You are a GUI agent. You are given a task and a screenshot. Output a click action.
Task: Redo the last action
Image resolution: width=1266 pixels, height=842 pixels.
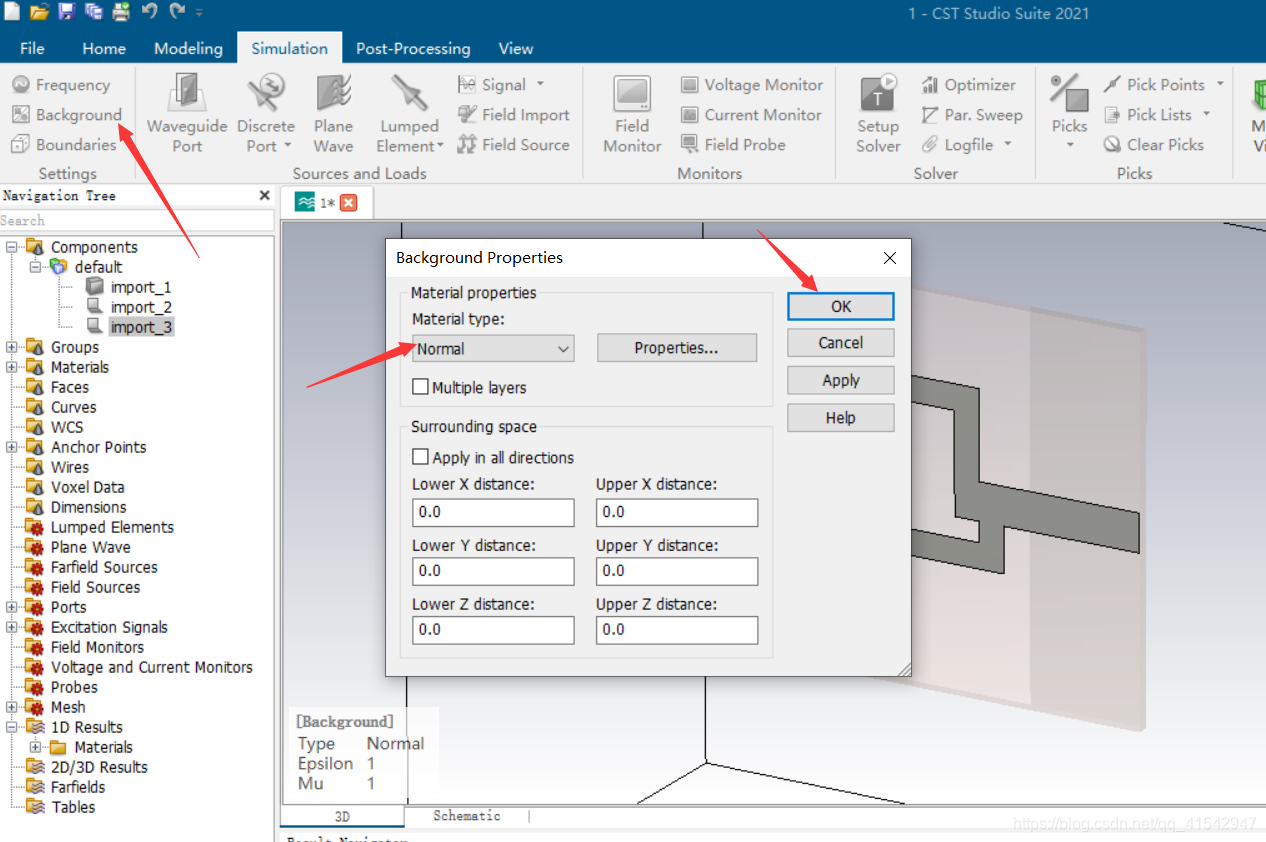coord(177,12)
